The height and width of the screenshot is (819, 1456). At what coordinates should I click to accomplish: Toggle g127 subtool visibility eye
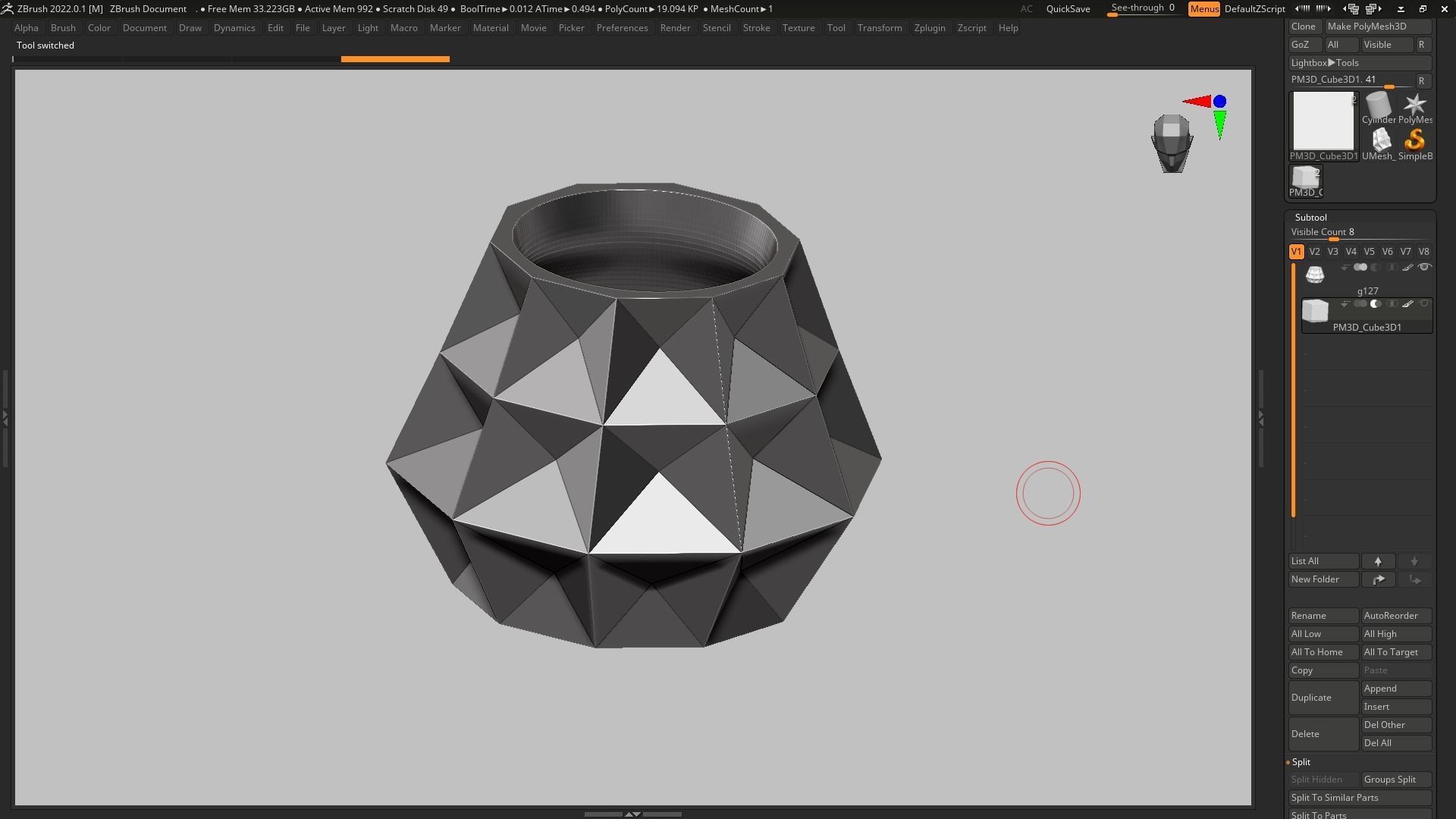(x=1425, y=267)
